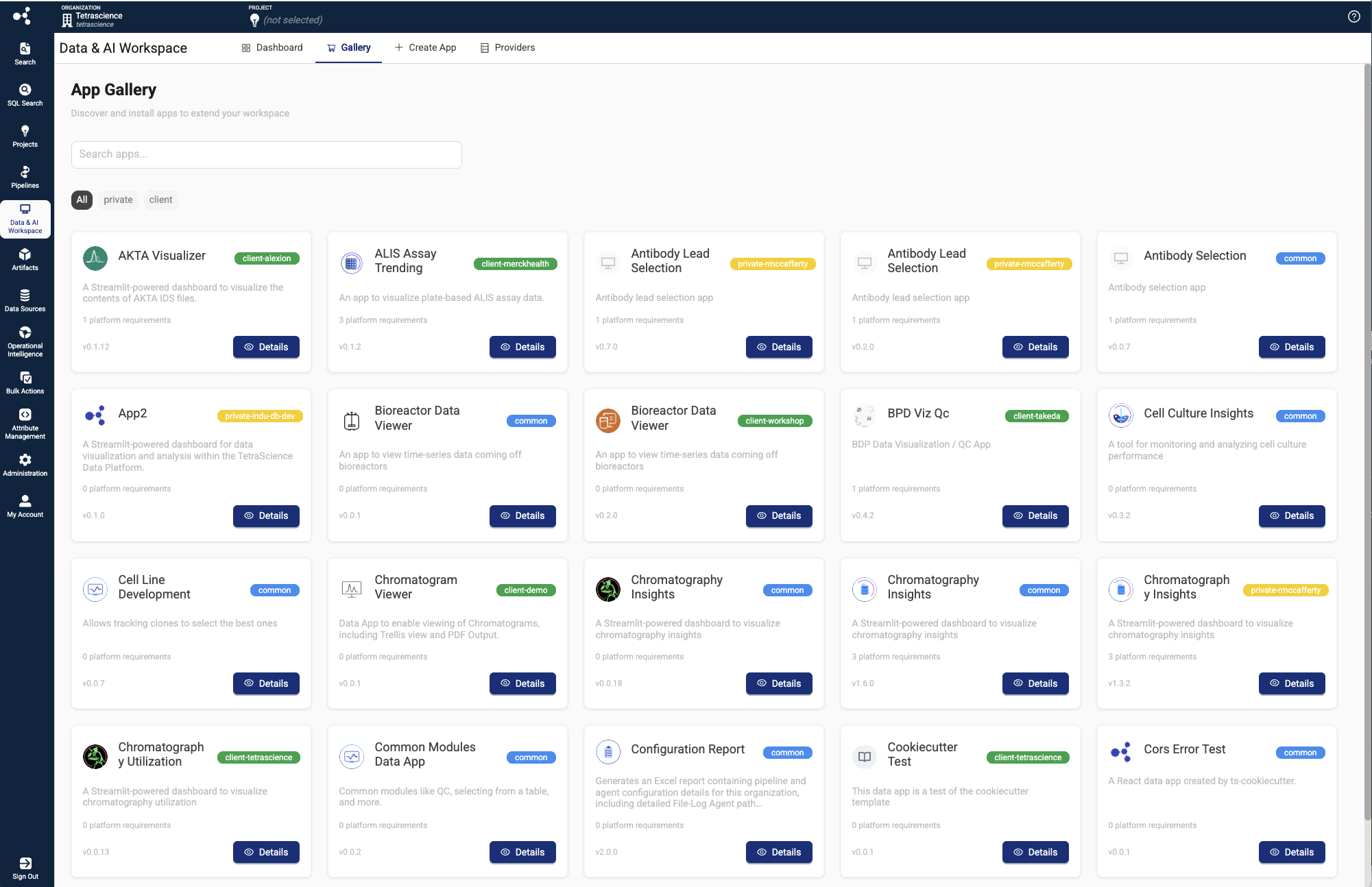Click the help question mark icon
This screenshot has height=887, width=1372.
pyautogui.click(x=1353, y=16)
